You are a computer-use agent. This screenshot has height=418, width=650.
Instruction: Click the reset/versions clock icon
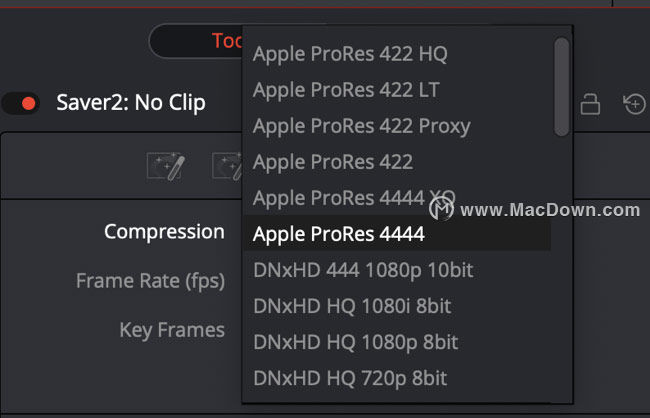[634, 104]
